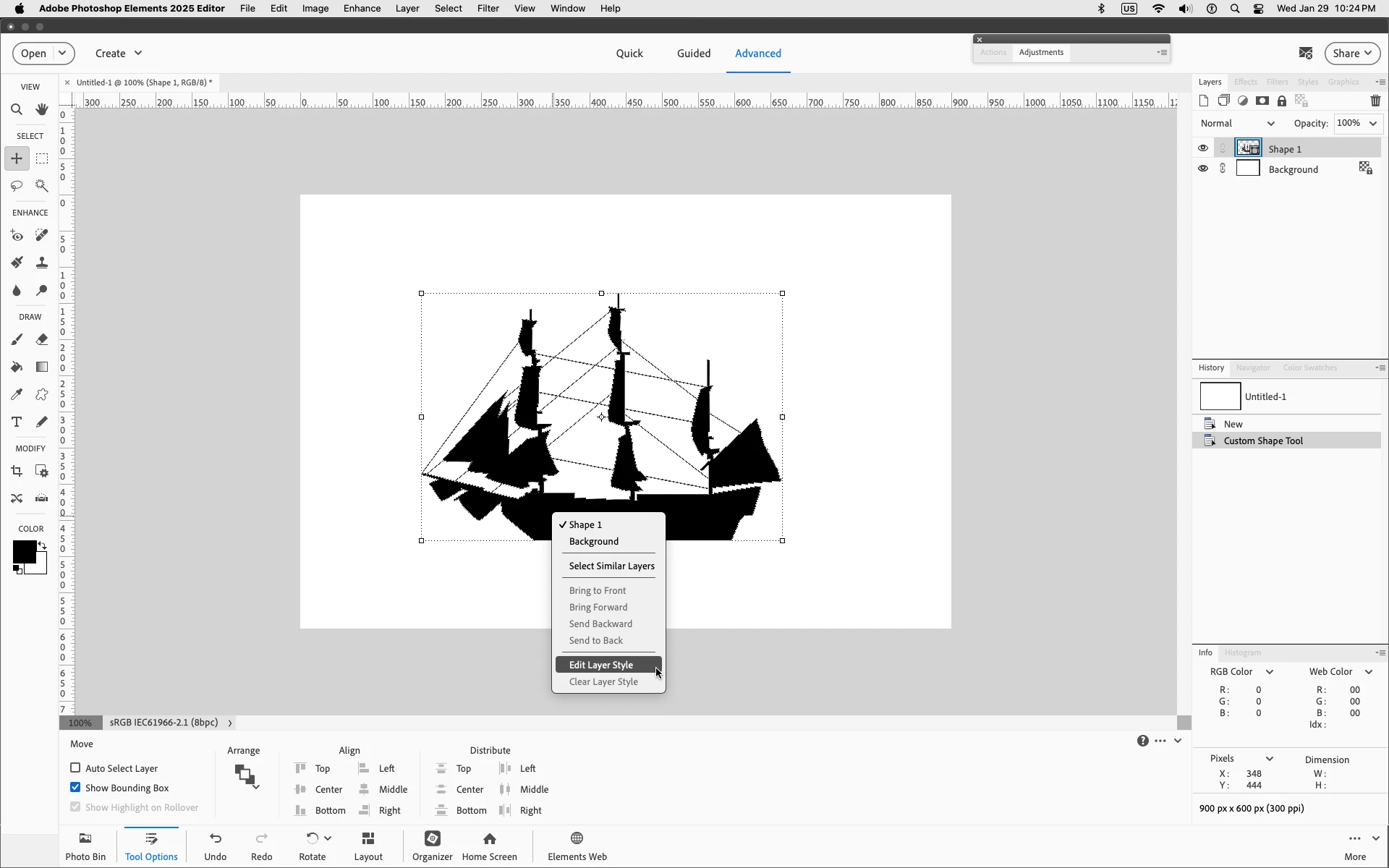The height and width of the screenshot is (868, 1389).
Task: Select the Paint Bucket tool
Action: point(17,367)
